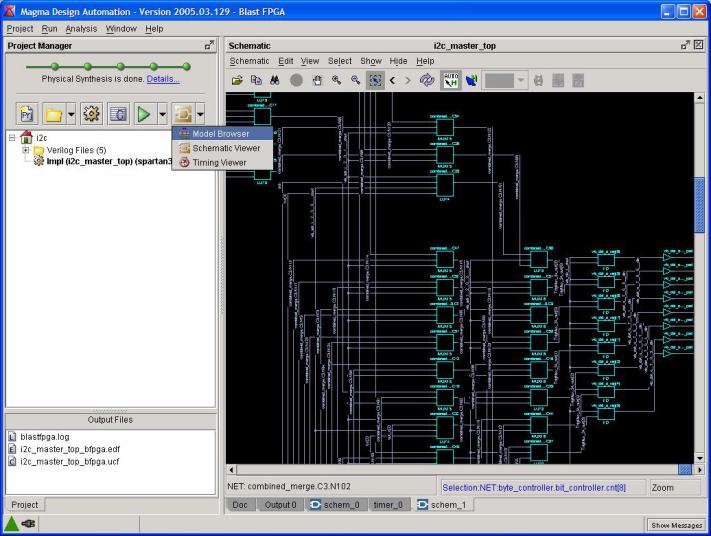The height and width of the screenshot is (536, 711).
Task: Open i2c_master_top_bfpga.edf output file
Action: tap(64, 449)
